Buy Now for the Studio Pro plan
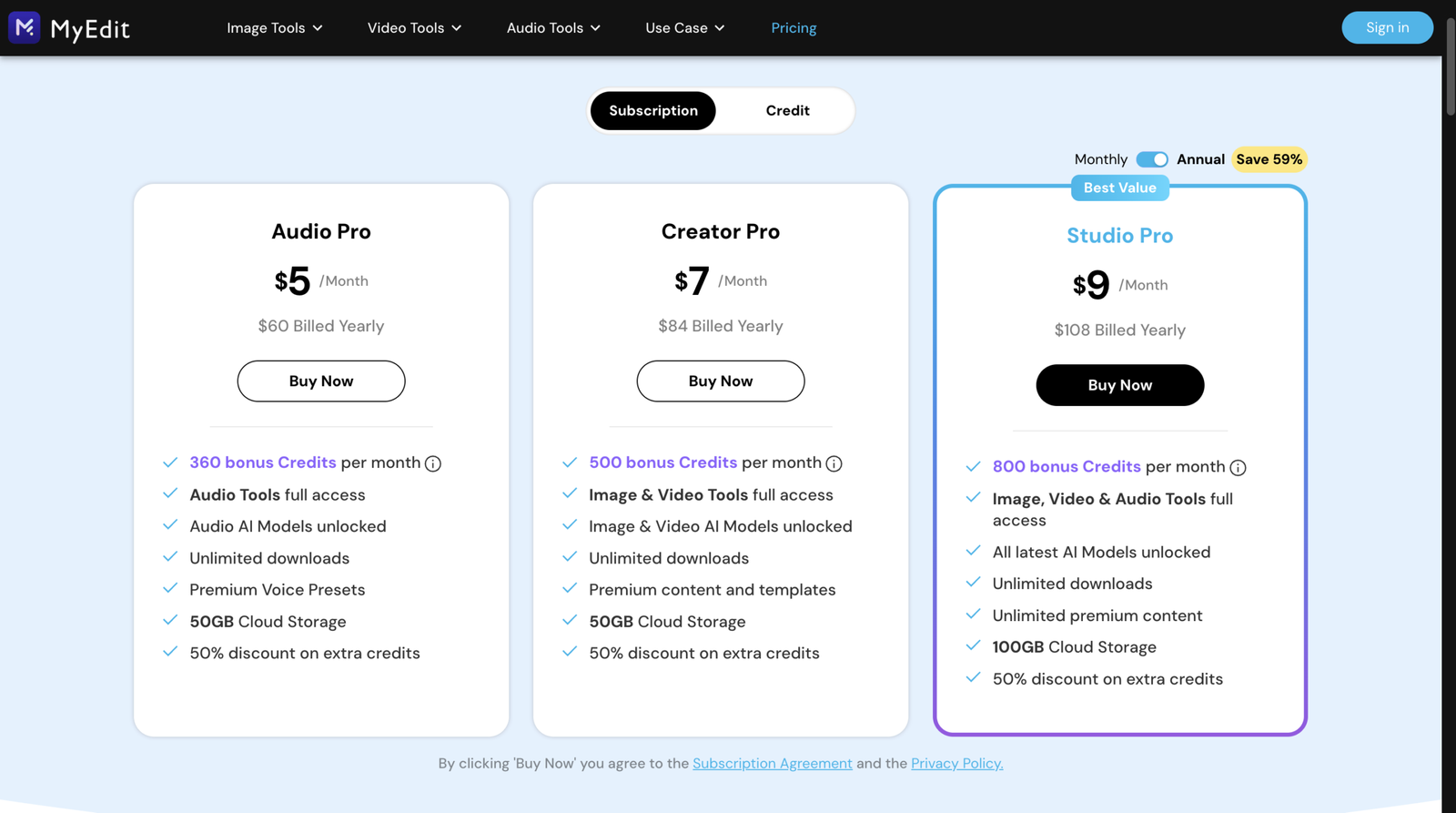 point(1120,385)
